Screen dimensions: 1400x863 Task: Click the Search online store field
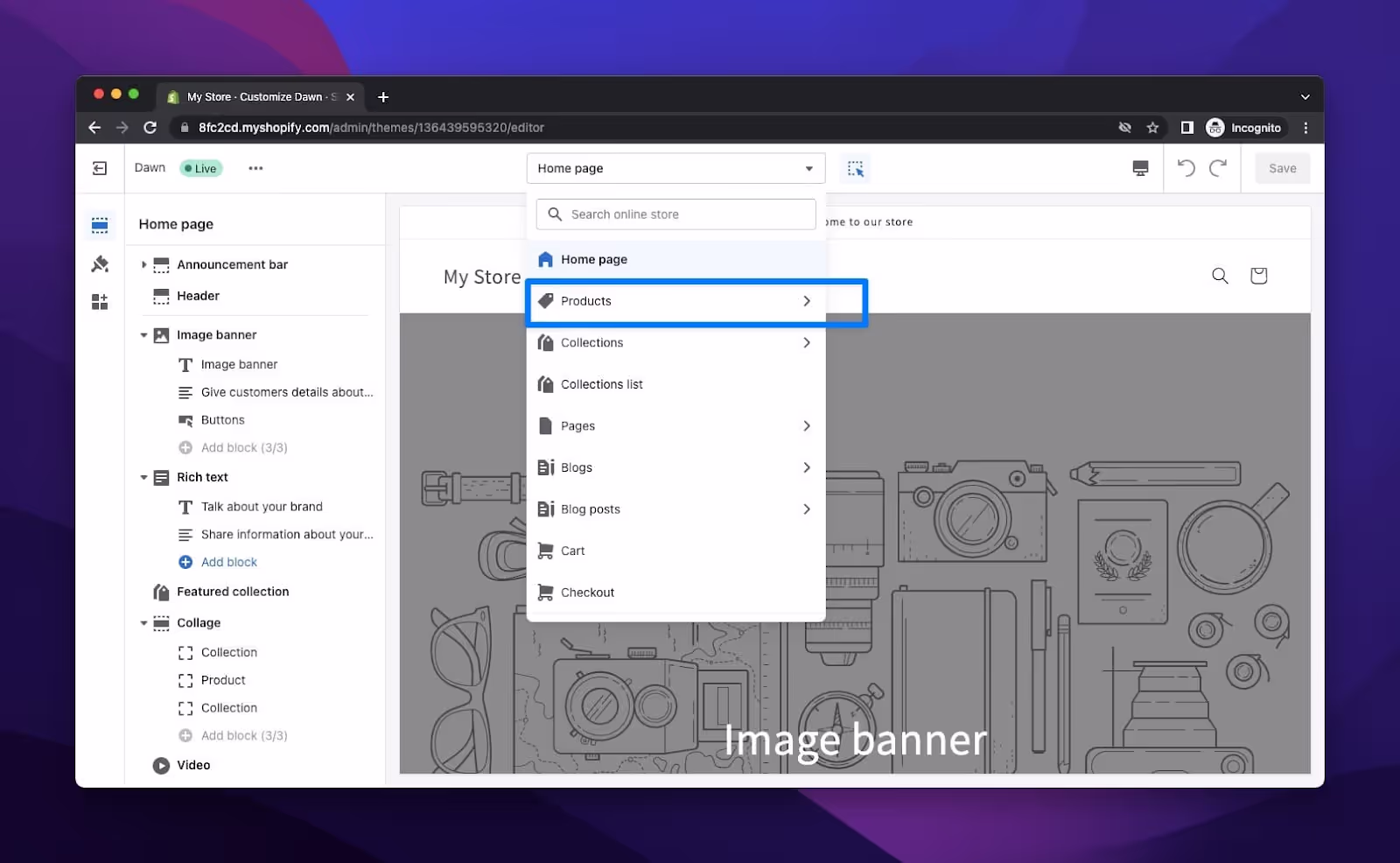[675, 214]
